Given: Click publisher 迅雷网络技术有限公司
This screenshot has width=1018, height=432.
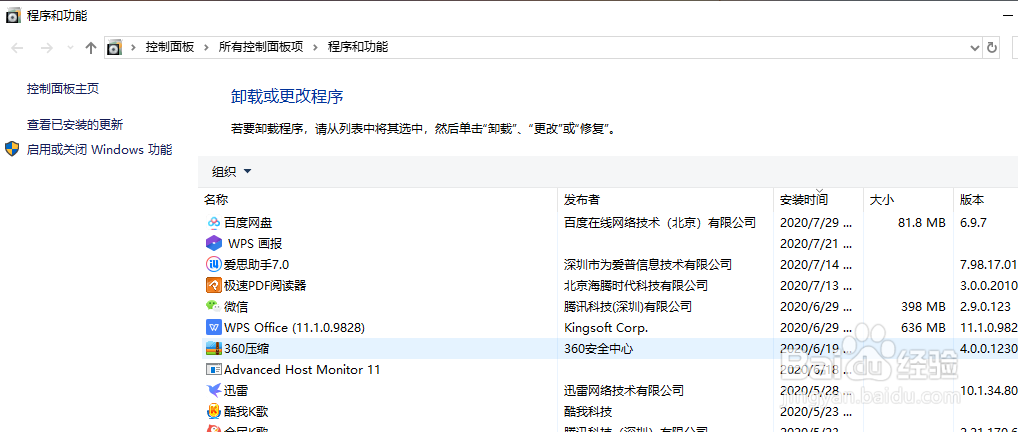Looking at the screenshot, I should (x=624, y=390).
